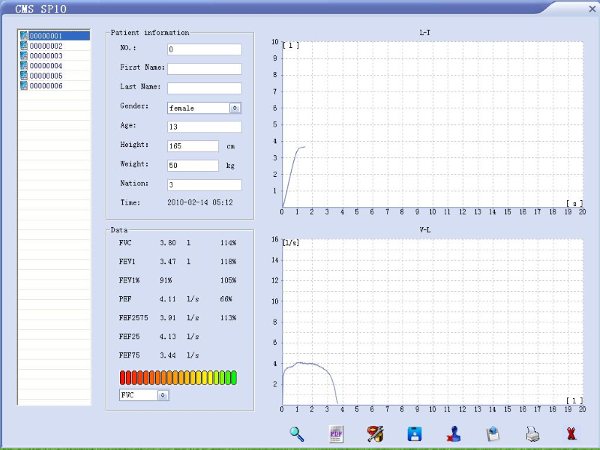This screenshot has height=450, width=600.
Task: Click the red X delete icon
Action: pos(571,434)
